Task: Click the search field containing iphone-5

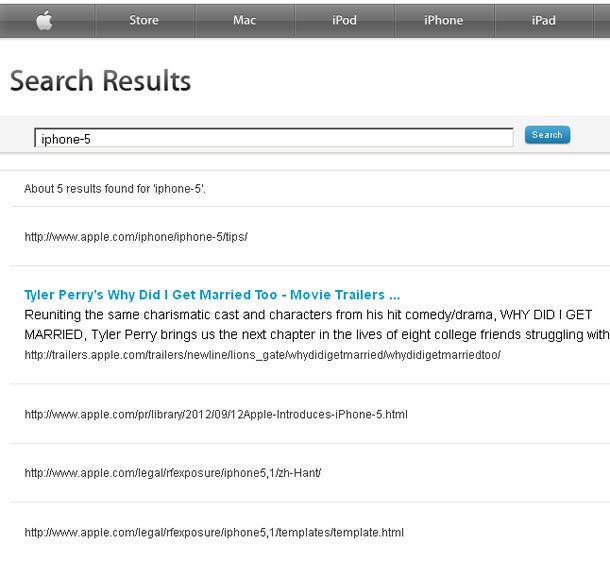Action: click(x=274, y=138)
